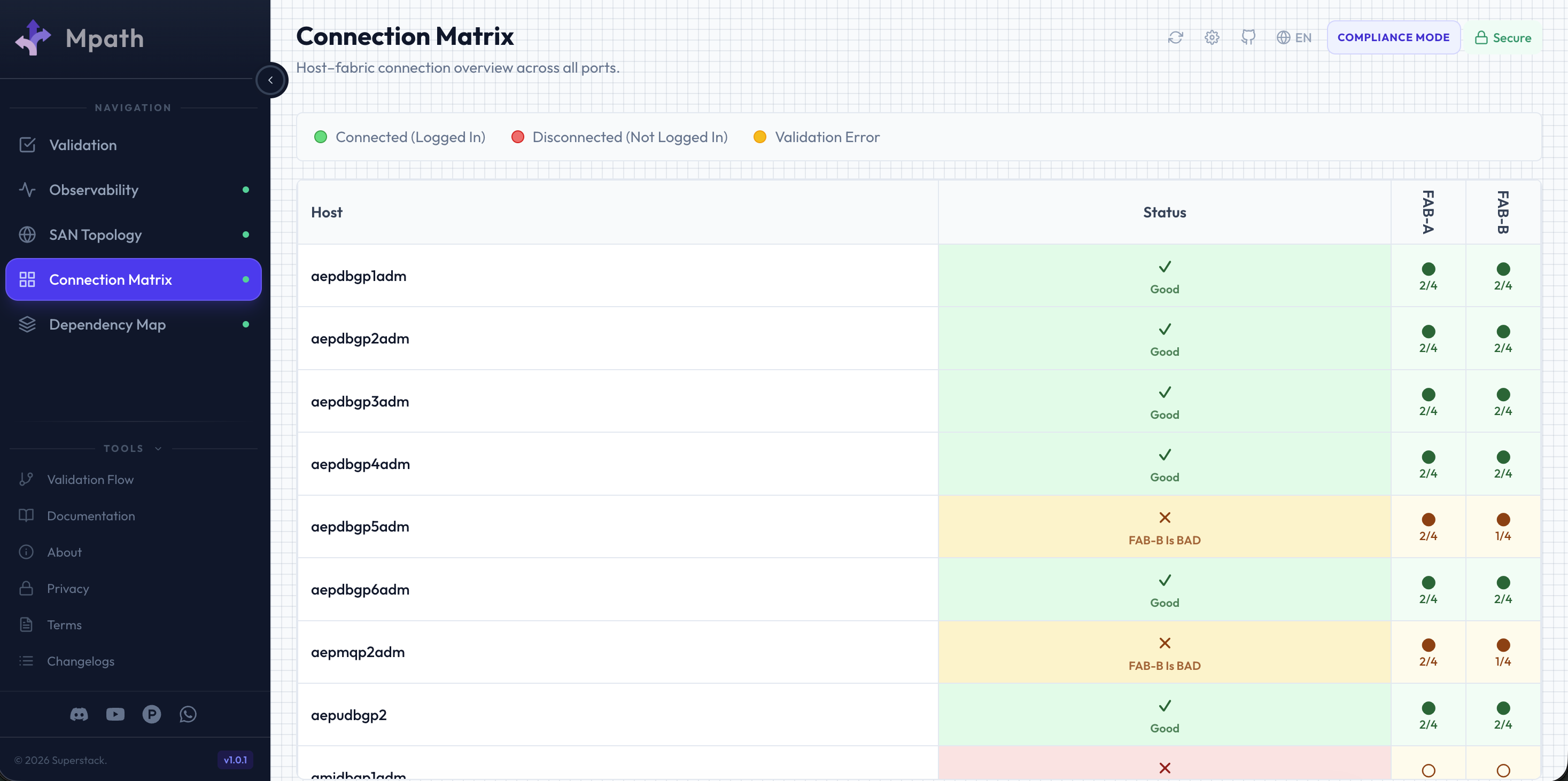Open the Observability page
Screen dimensions: 1568x781
tap(133, 190)
